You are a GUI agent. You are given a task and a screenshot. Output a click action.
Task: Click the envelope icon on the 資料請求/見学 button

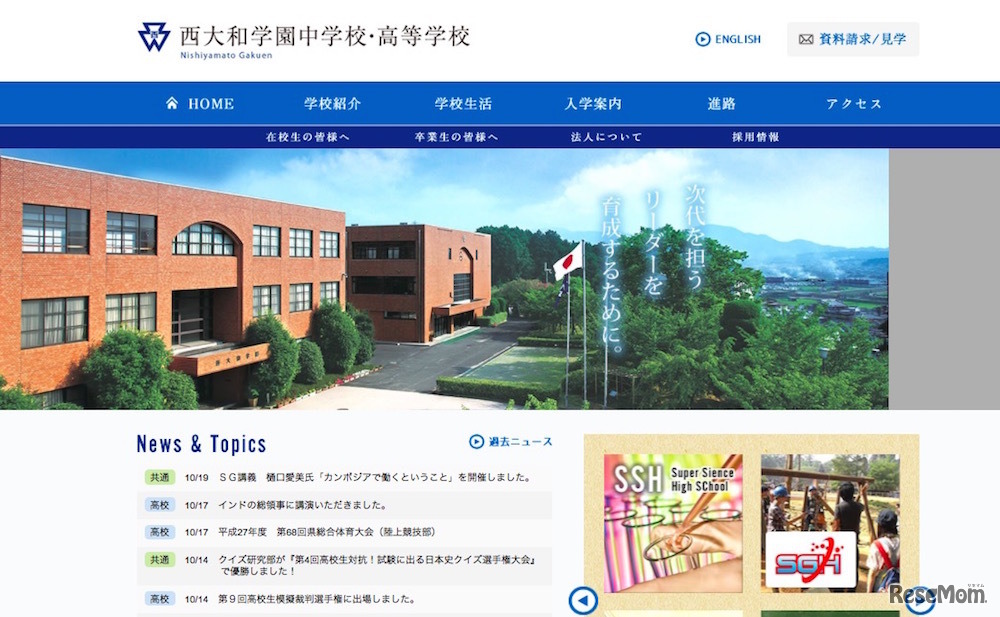[x=807, y=39]
